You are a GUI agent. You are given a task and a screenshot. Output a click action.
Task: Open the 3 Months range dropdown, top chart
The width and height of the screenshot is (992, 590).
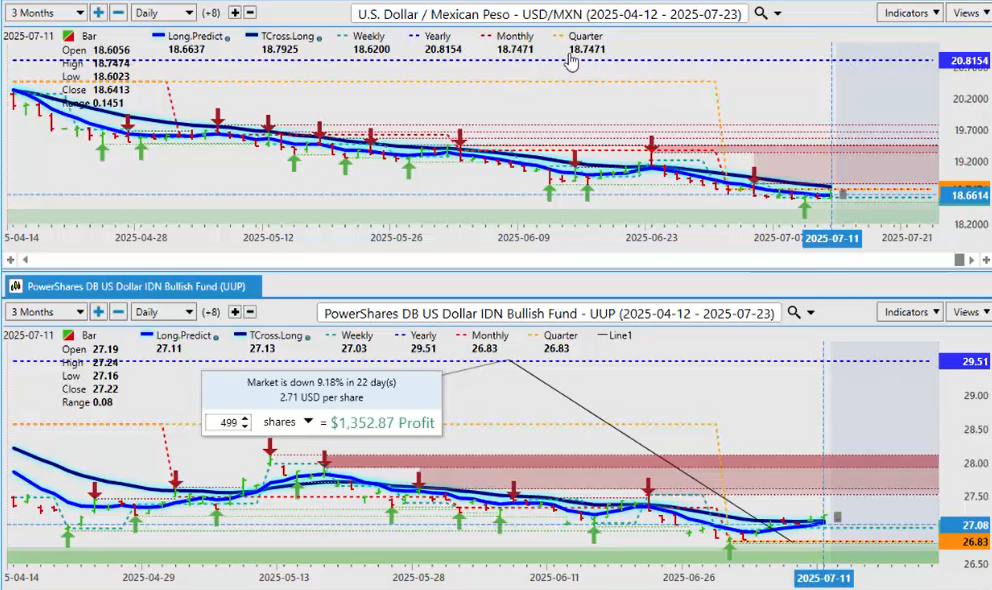[45, 13]
